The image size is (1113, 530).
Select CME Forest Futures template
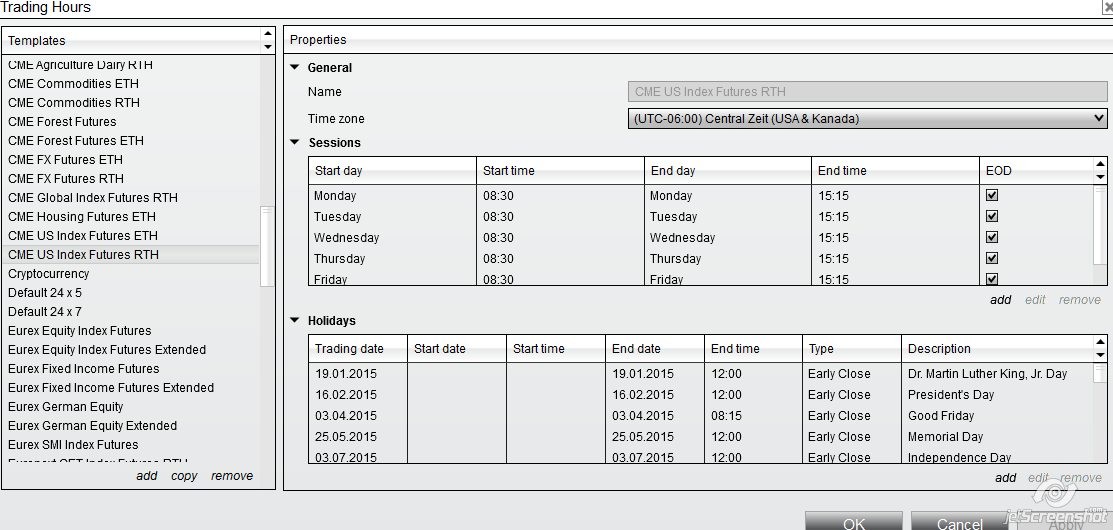click(x=62, y=122)
